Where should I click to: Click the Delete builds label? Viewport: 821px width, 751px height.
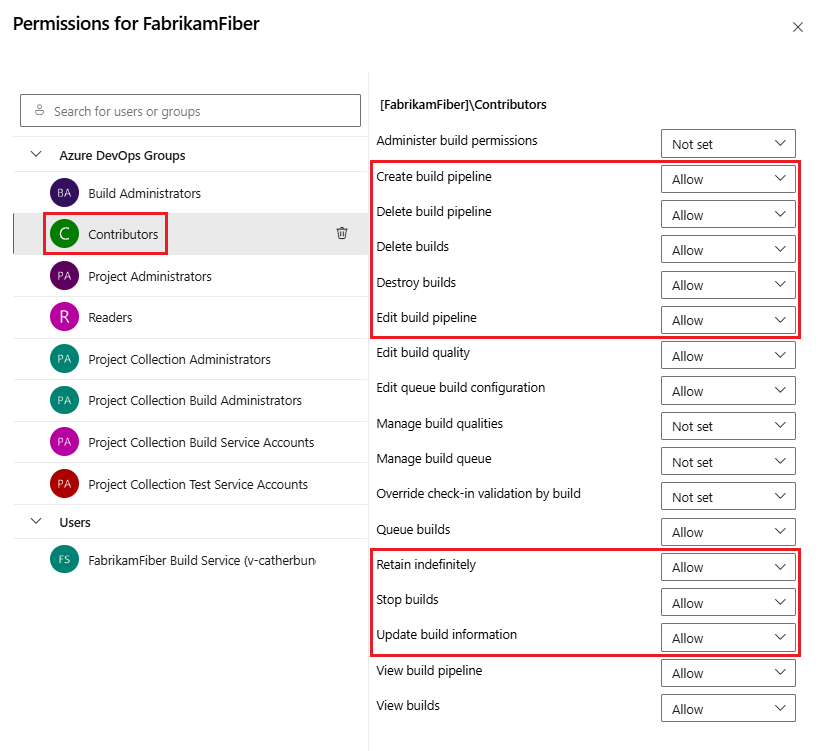click(412, 246)
